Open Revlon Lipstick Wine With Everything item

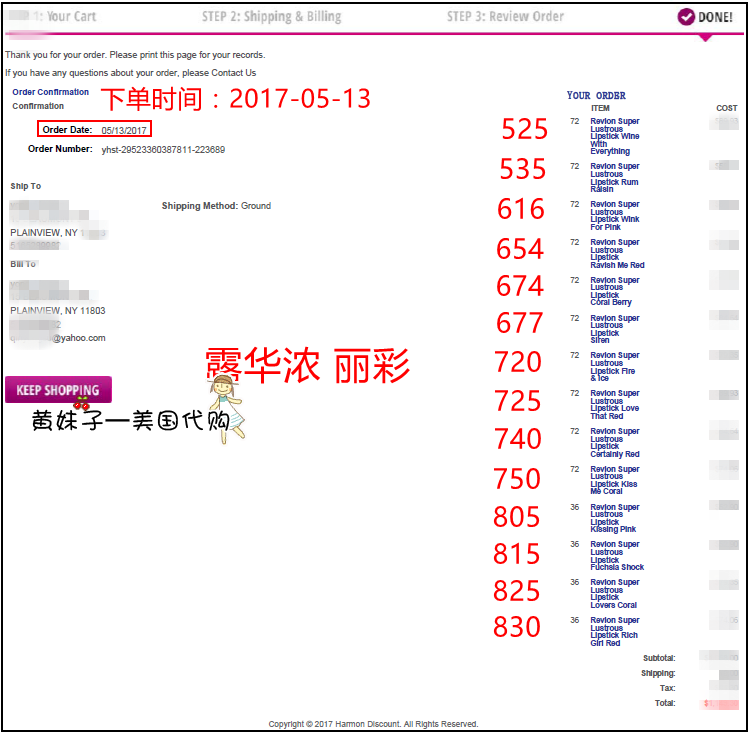tap(615, 136)
